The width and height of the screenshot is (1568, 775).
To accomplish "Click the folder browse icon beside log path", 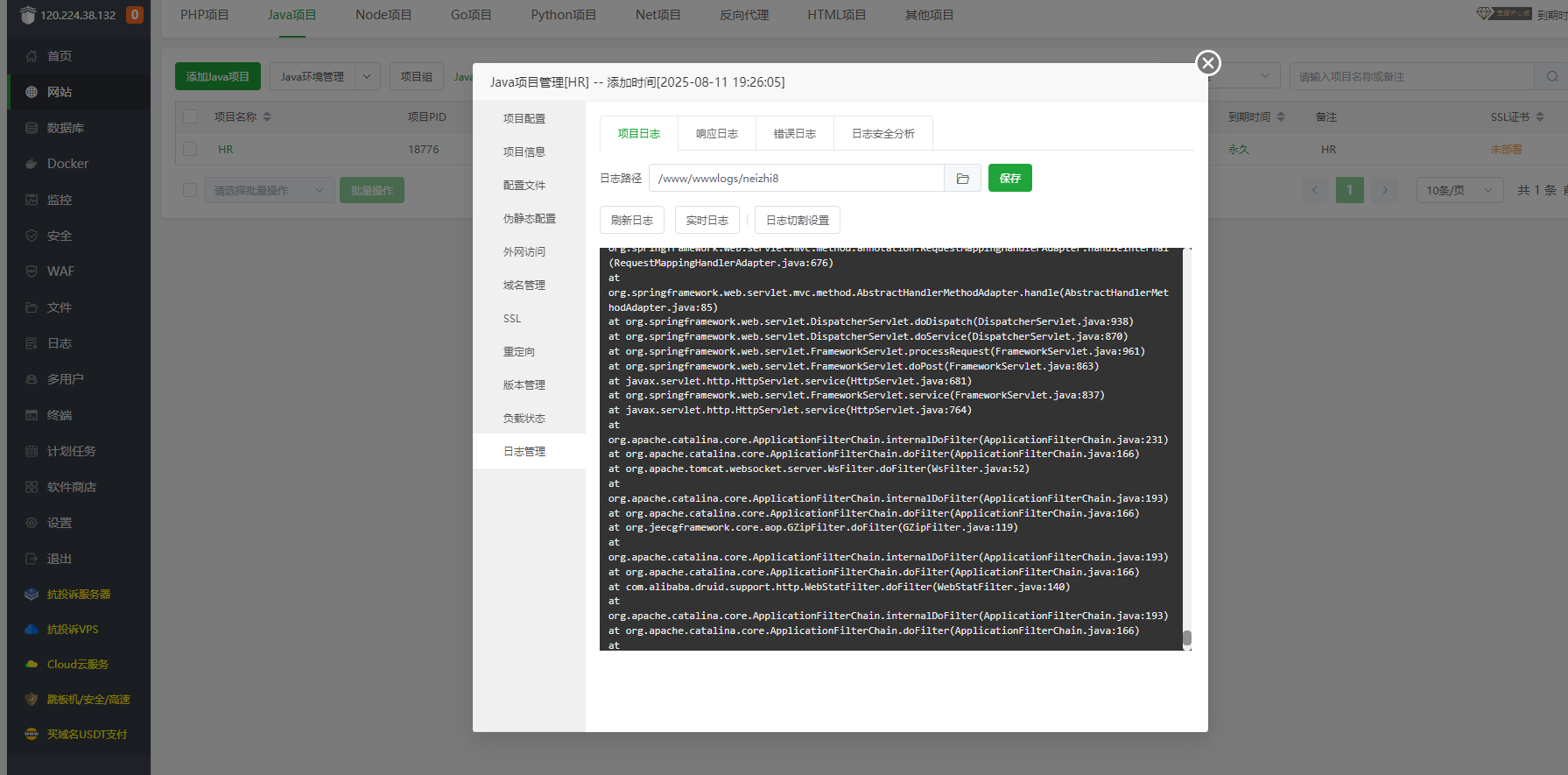I will click(x=962, y=179).
